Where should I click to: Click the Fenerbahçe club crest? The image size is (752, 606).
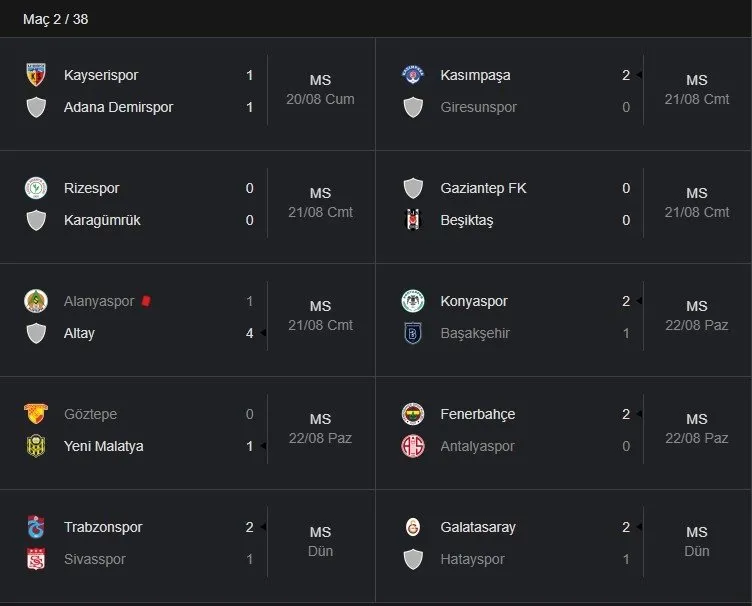(x=413, y=414)
